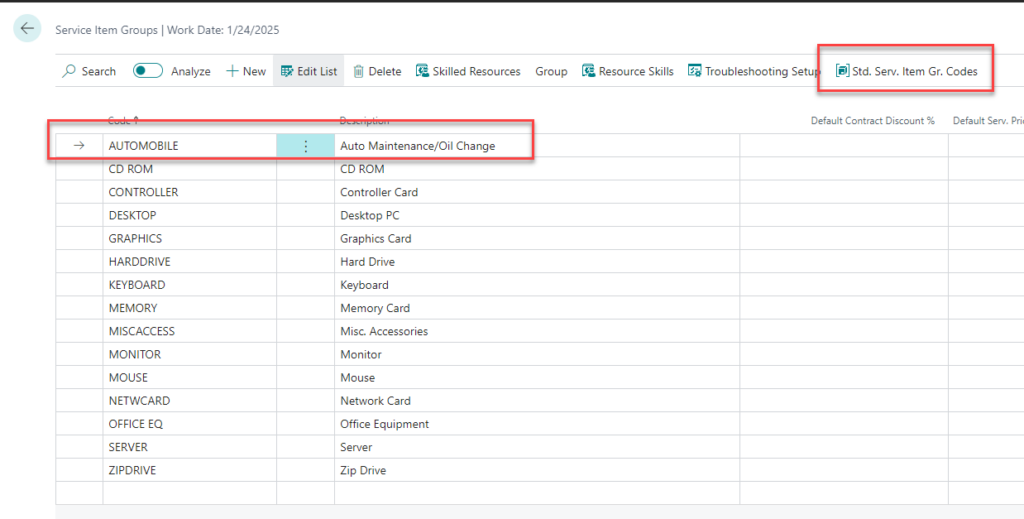
Task: Open the Group menu
Action: click(551, 71)
